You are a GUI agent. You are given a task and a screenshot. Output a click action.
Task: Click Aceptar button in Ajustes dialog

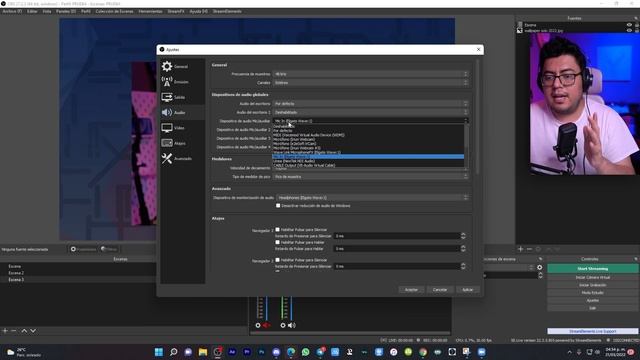tap(411, 290)
